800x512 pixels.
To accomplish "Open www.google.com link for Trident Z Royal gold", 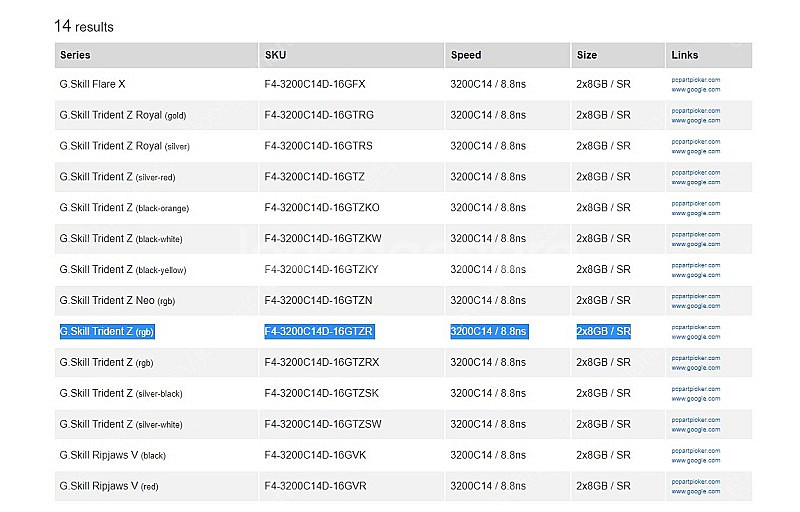I will tap(695, 120).
